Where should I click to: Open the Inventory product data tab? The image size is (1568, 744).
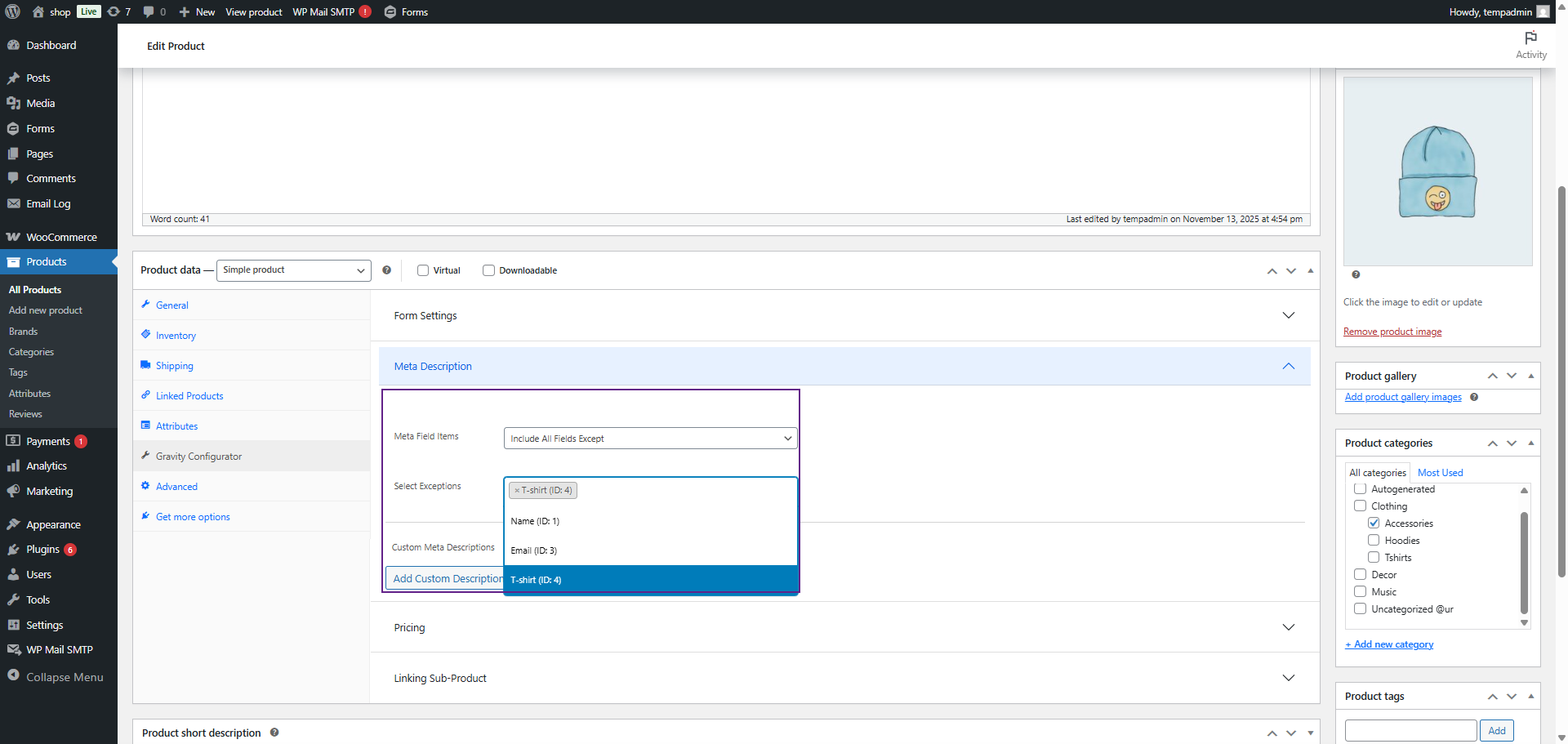(x=176, y=336)
